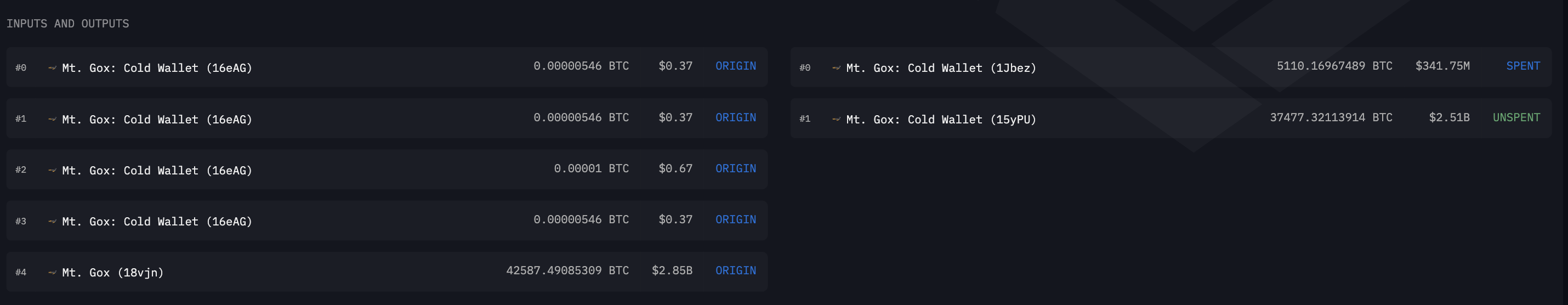The width and height of the screenshot is (1568, 305).
Task: Click the entity icon beside input #2
Action: pos(52,170)
